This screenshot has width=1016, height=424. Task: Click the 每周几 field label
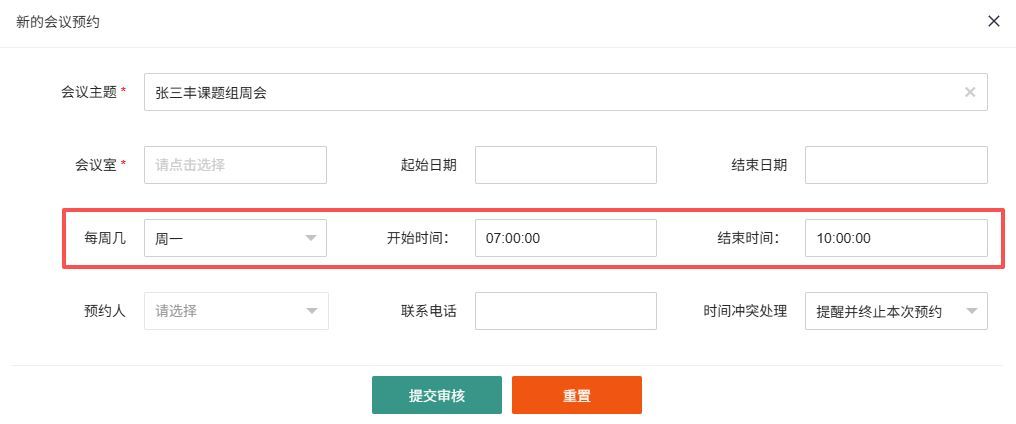click(x=105, y=238)
